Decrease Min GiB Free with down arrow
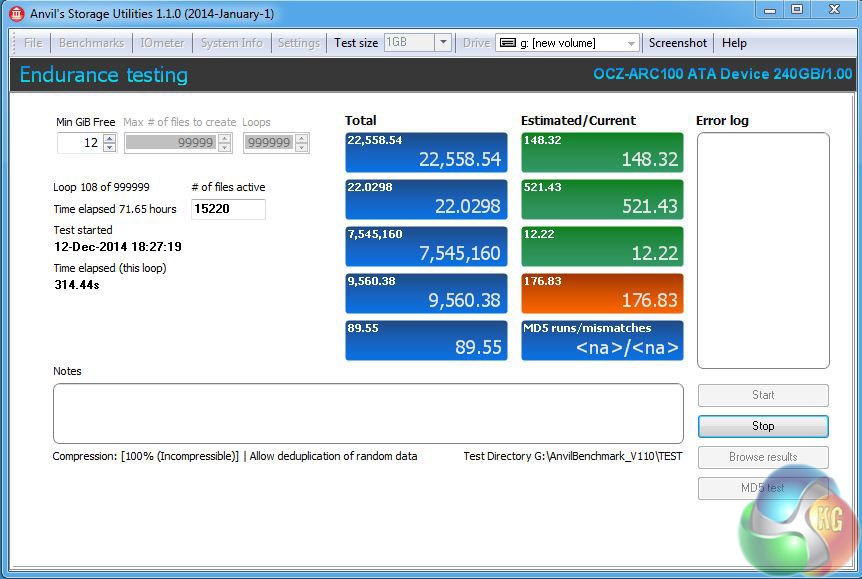Viewport: 862px width, 579px height. point(109,148)
